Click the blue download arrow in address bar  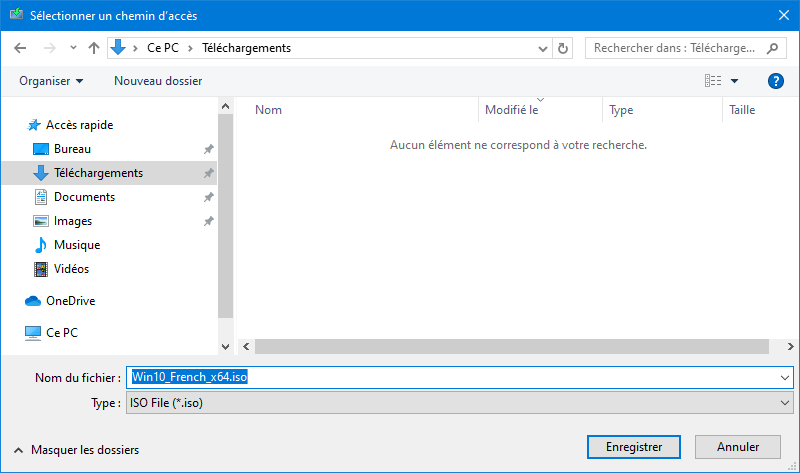[118, 47]
